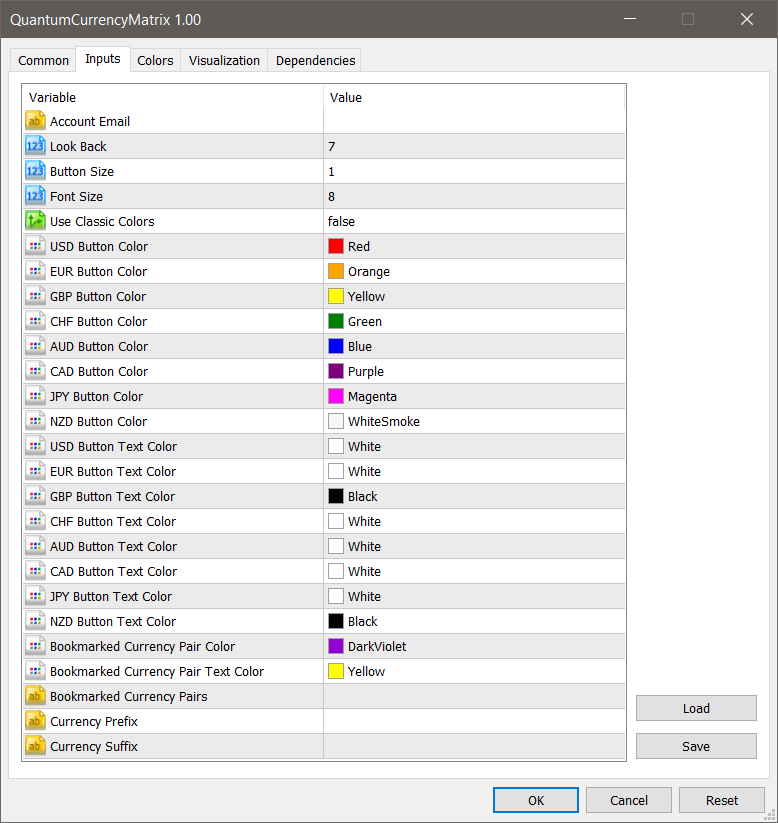778x823 pixels.
Task: Open the Visualization tab
Action: (224, 60)
